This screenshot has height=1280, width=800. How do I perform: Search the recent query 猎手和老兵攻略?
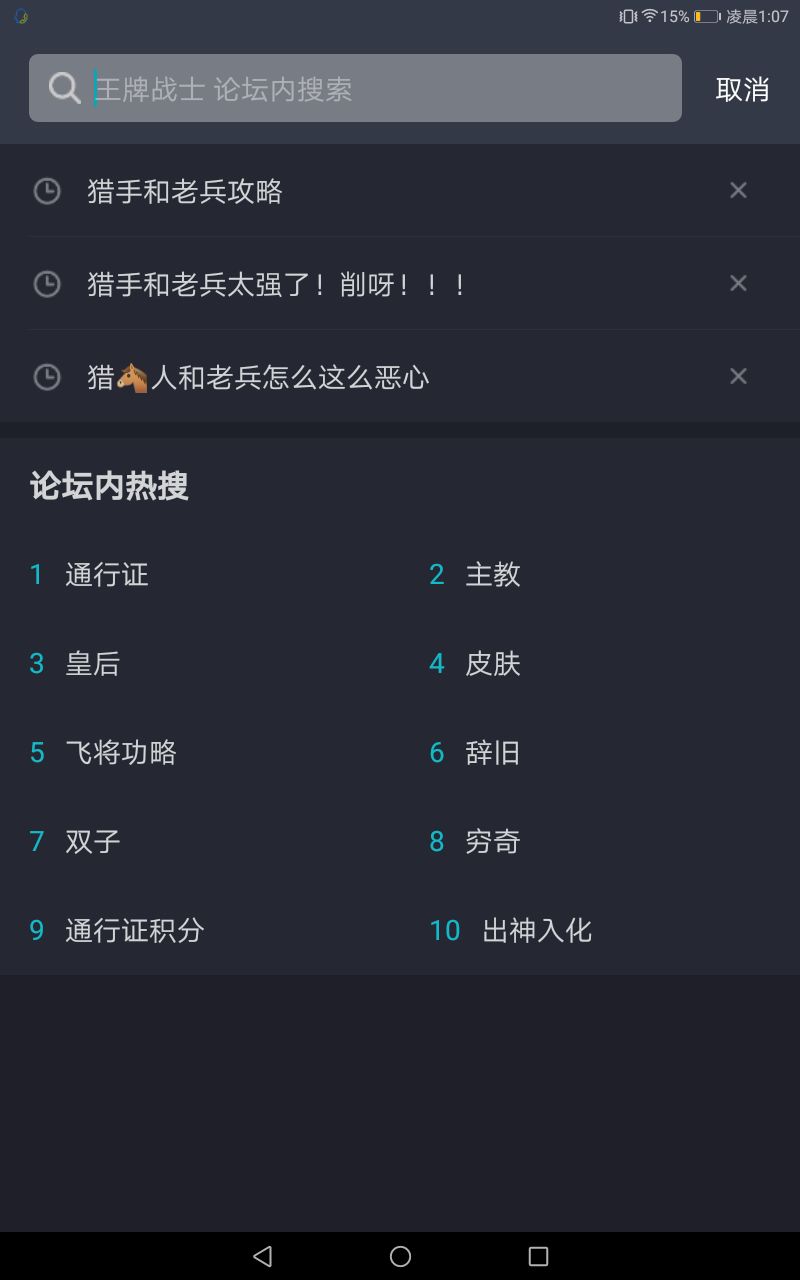(185, 191)
